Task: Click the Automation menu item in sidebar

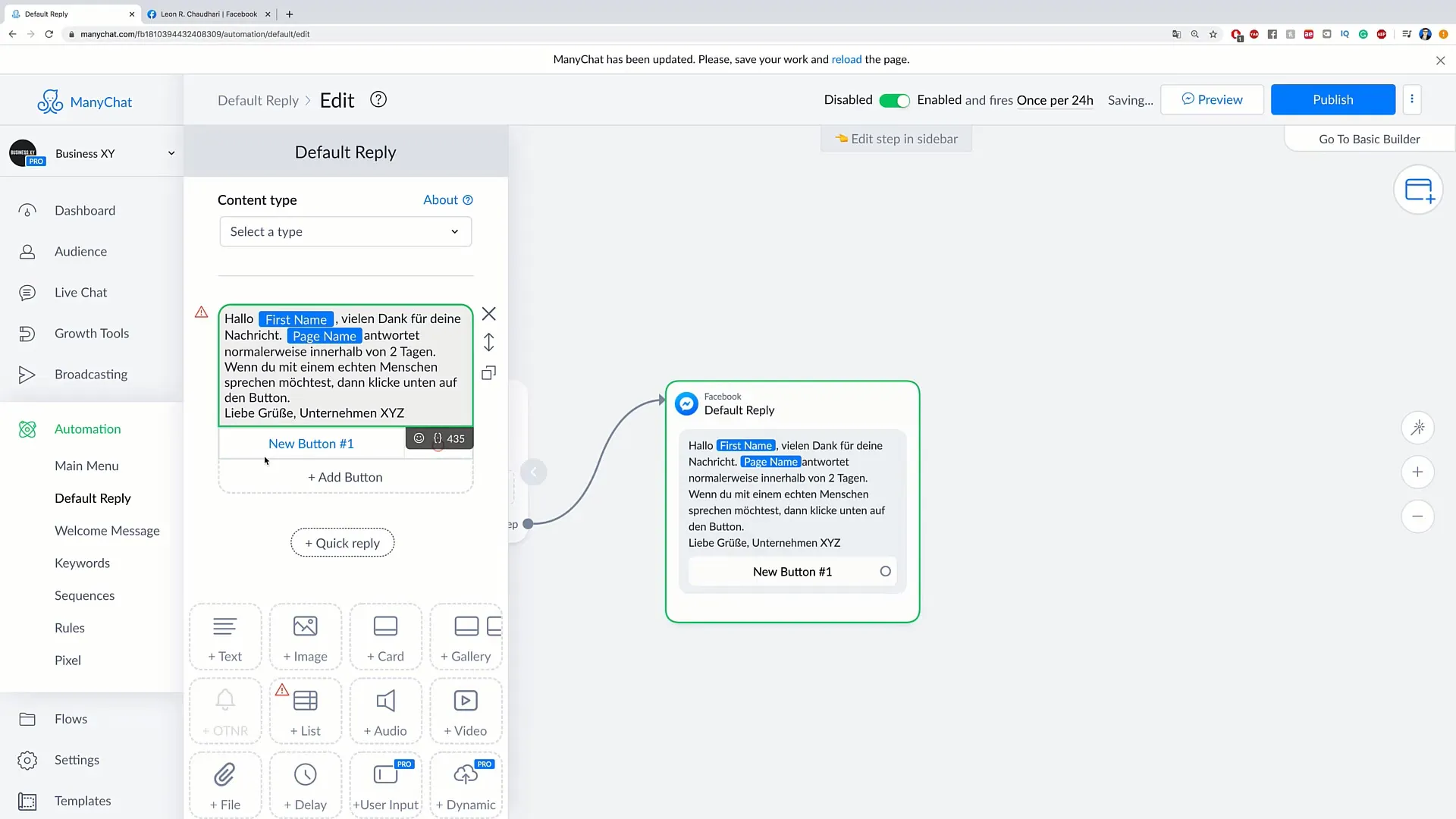Action: tap(88, 429)
